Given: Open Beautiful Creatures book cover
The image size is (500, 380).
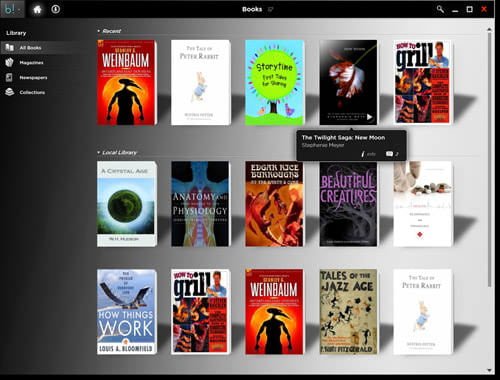Looking at the screenshot, I should coord(348,204).
